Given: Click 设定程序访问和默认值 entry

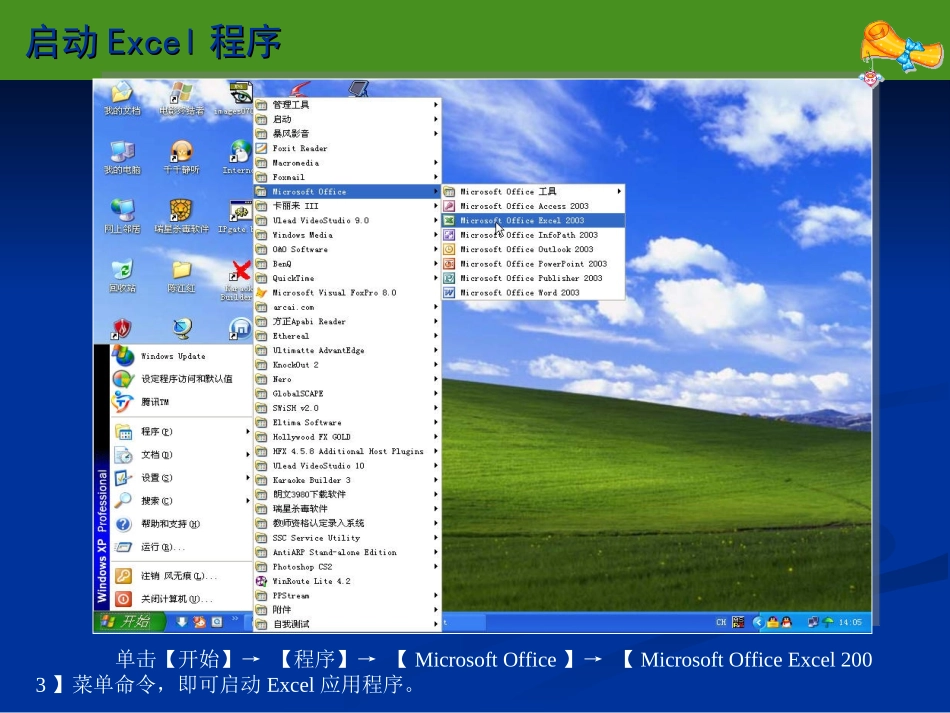Looking at the screenshot, I should (181, 379).
